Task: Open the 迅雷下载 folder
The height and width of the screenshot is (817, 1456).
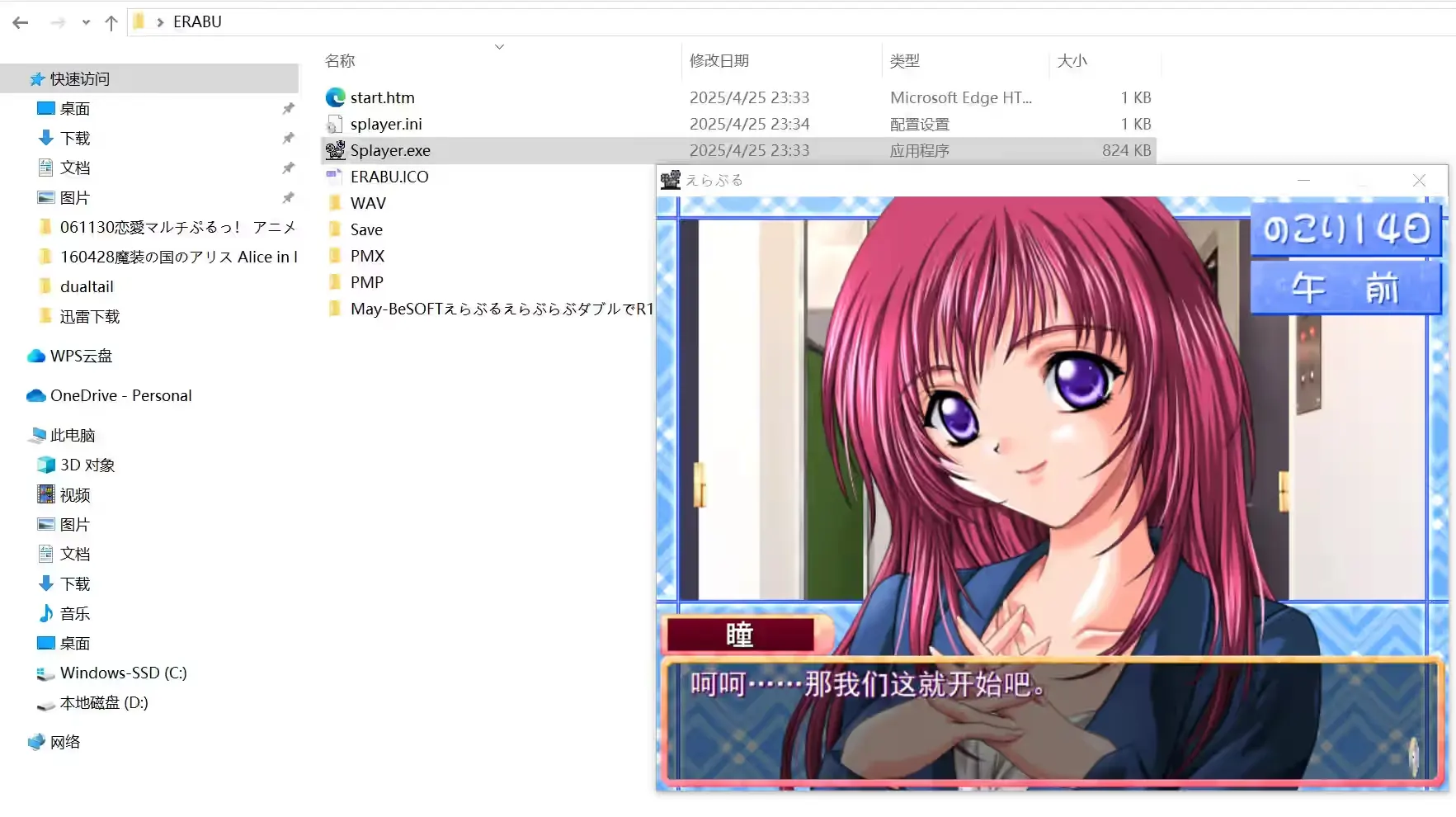Action: click(90, 317)
